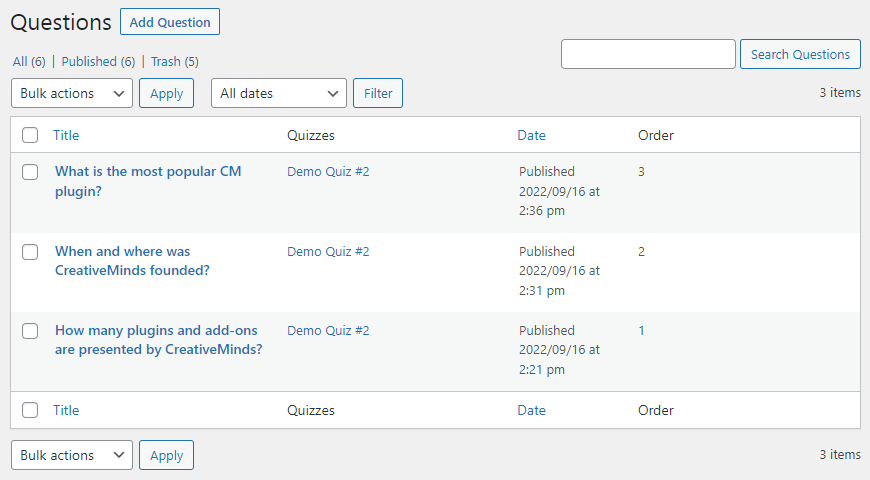Click the Add Question button
This screenshot has height=480, width=870.
coord(170,22)
